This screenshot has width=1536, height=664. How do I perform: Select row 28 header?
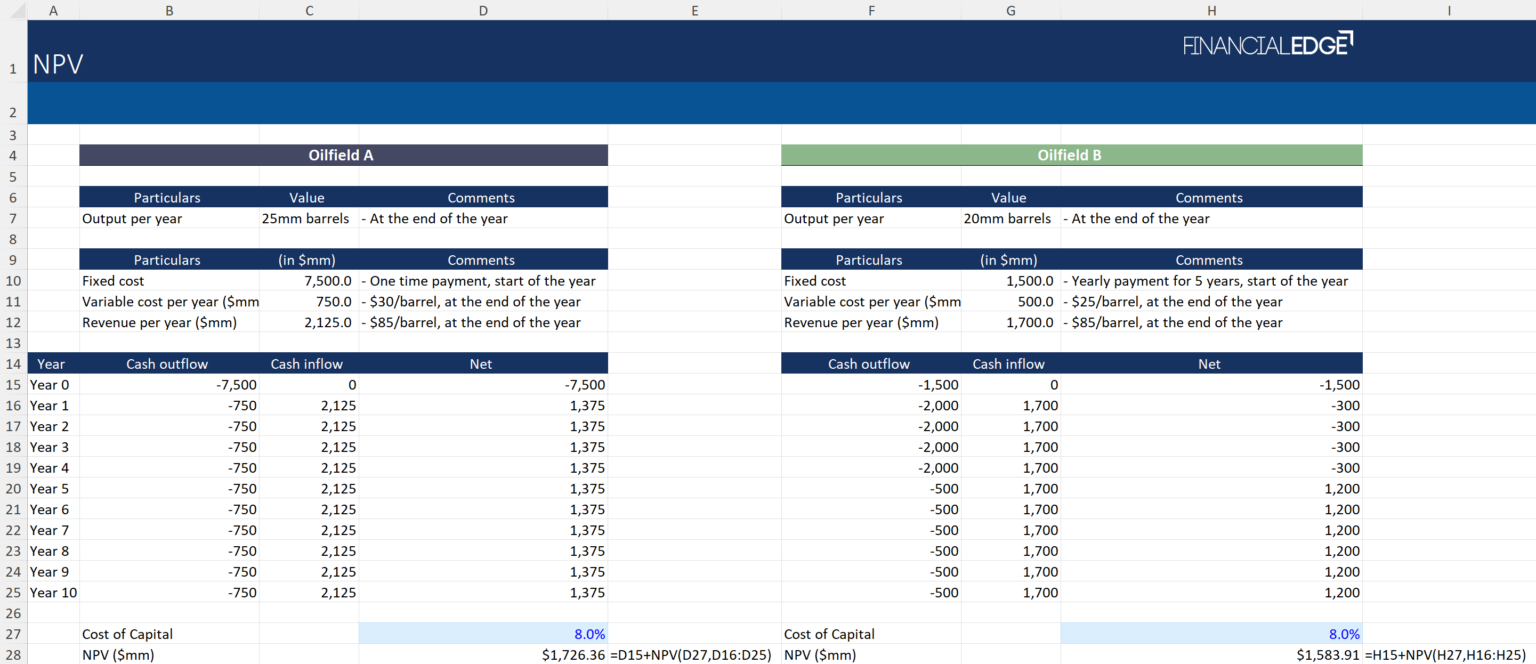pos(13,654)
